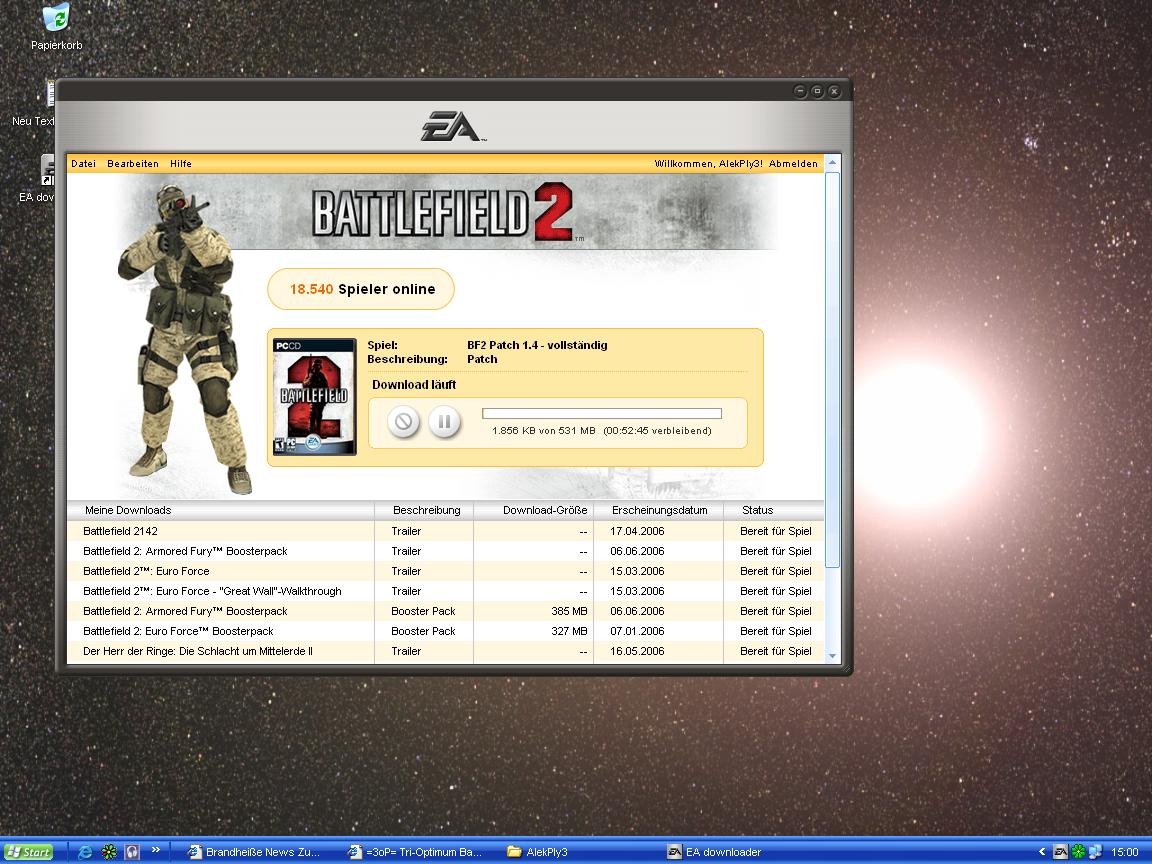
Task: Click the network computers tray icon
Action: [1095, 852]
